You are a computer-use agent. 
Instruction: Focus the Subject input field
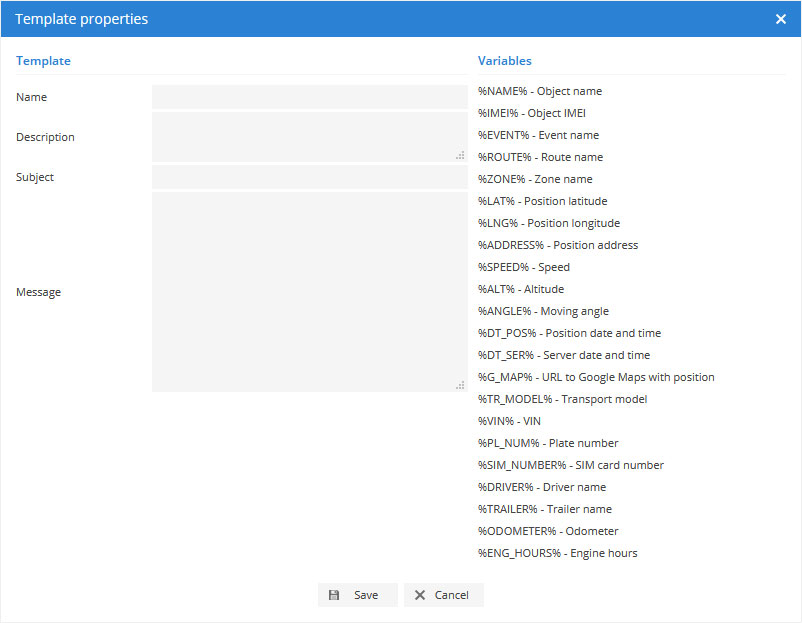coord(309,177)
